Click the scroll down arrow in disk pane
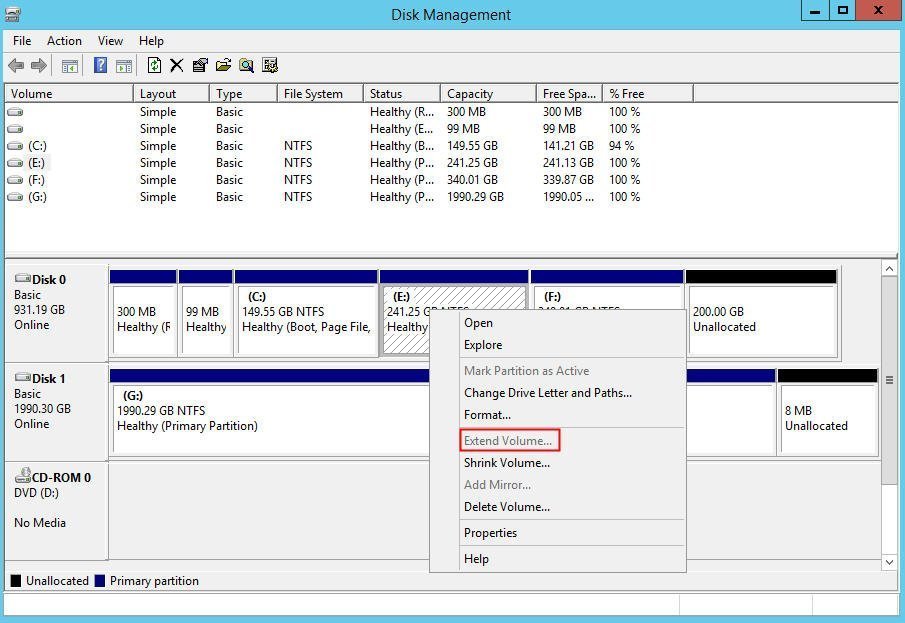 890,563
